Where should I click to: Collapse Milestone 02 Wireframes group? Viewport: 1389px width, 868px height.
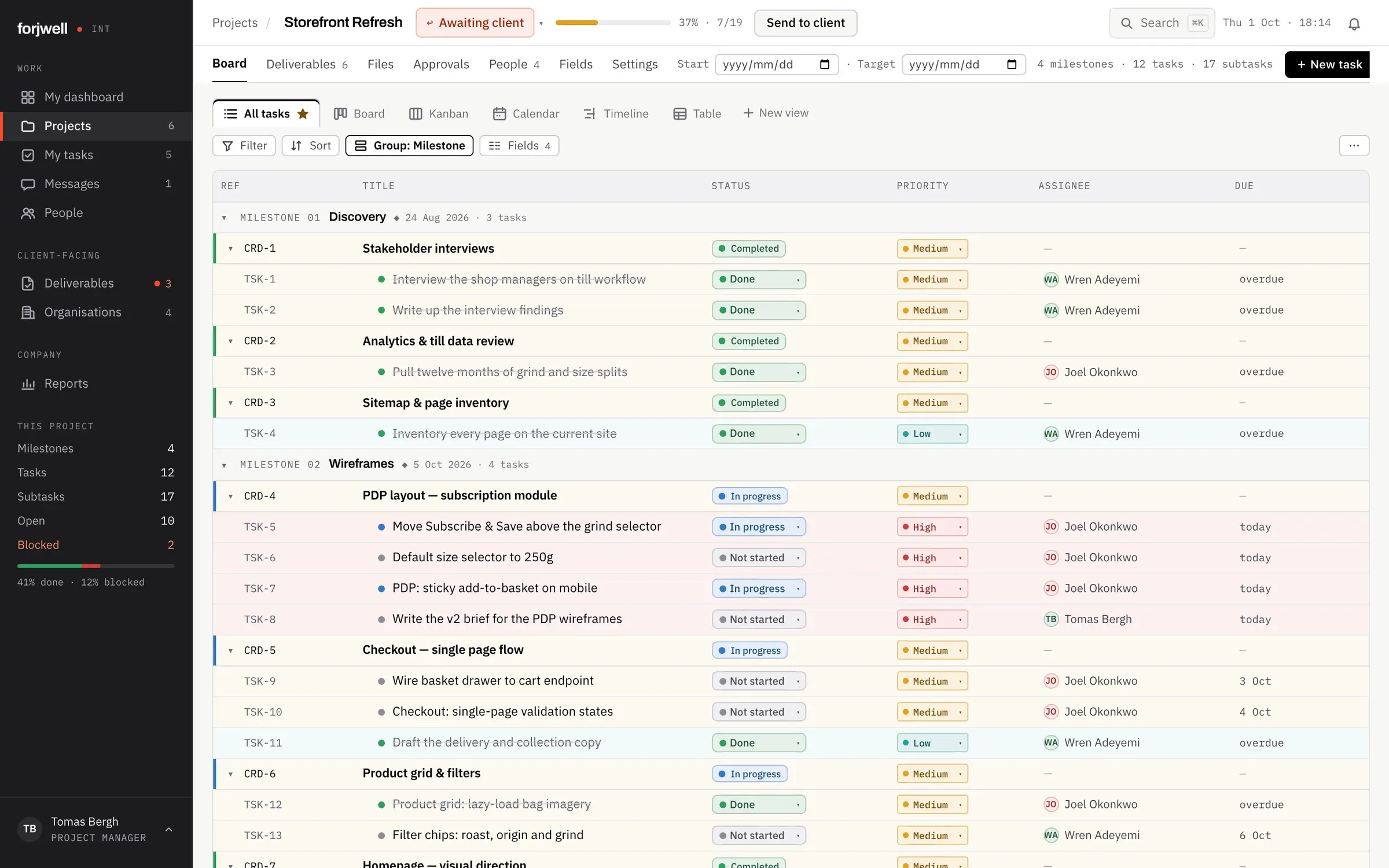[224, 465]
